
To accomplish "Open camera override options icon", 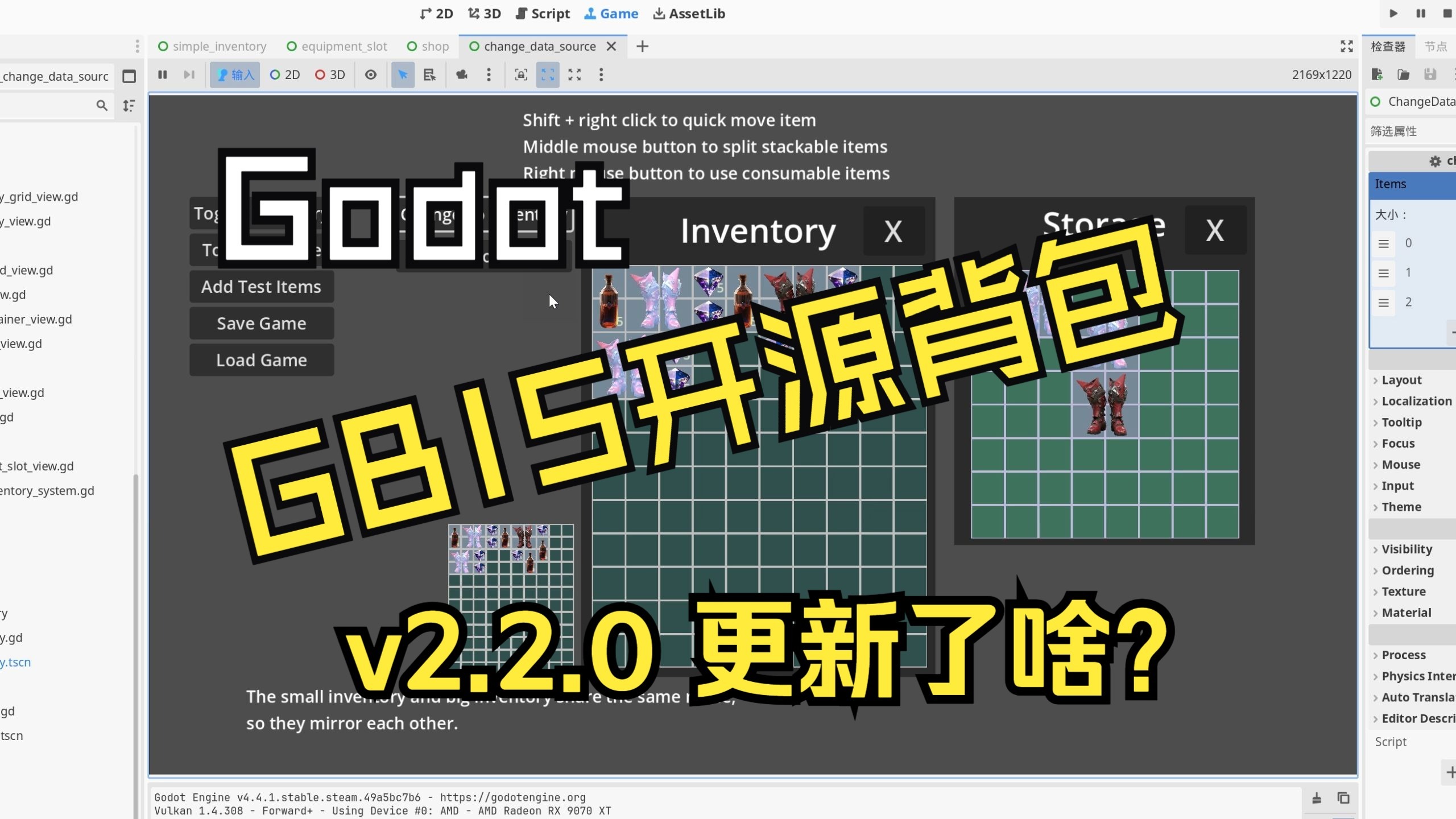I will (x=462, y=75).
